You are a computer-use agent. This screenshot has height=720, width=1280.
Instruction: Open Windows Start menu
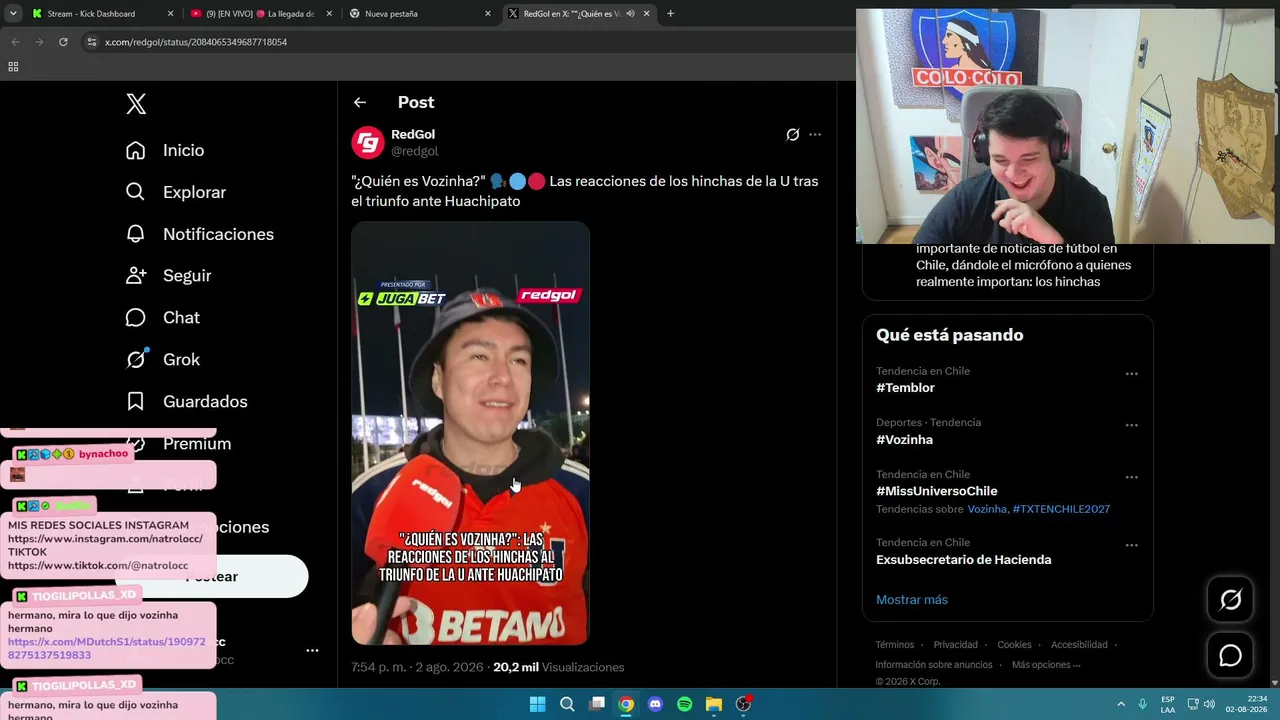pyautogui.click(x=537, y=704)
